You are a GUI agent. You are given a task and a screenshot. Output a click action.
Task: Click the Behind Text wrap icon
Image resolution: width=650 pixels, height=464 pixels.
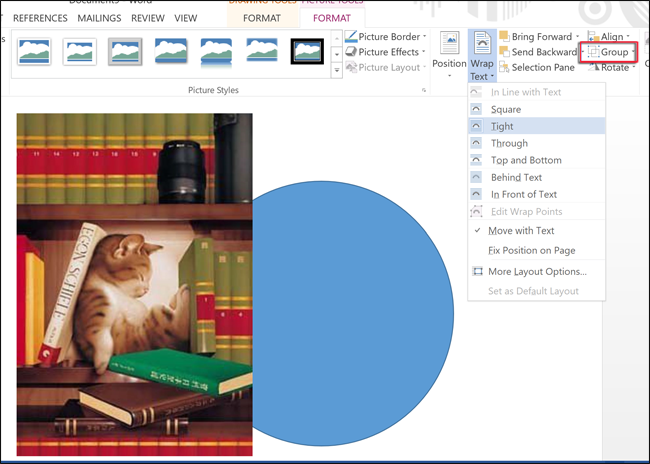click(476, 177)
